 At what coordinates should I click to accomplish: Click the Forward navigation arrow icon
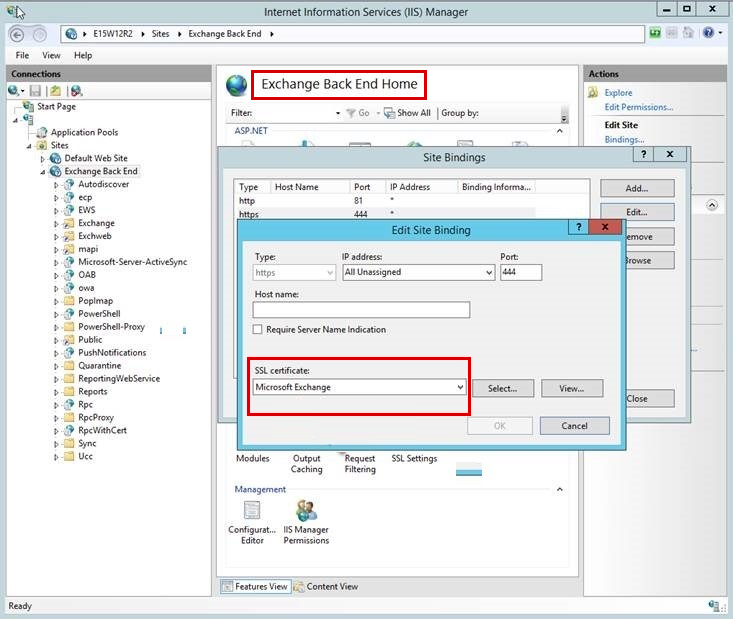(x=39, y=35)
